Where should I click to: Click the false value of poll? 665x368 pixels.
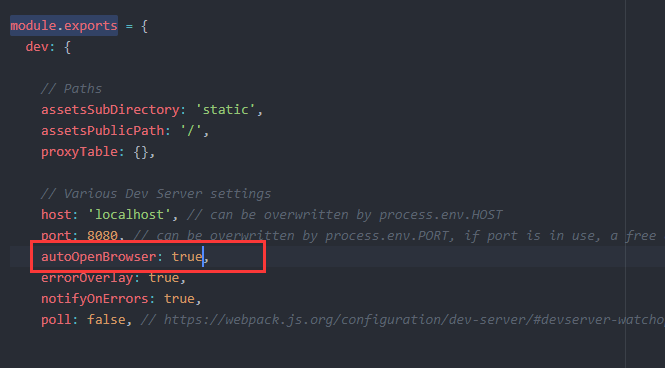pos(106,320)
